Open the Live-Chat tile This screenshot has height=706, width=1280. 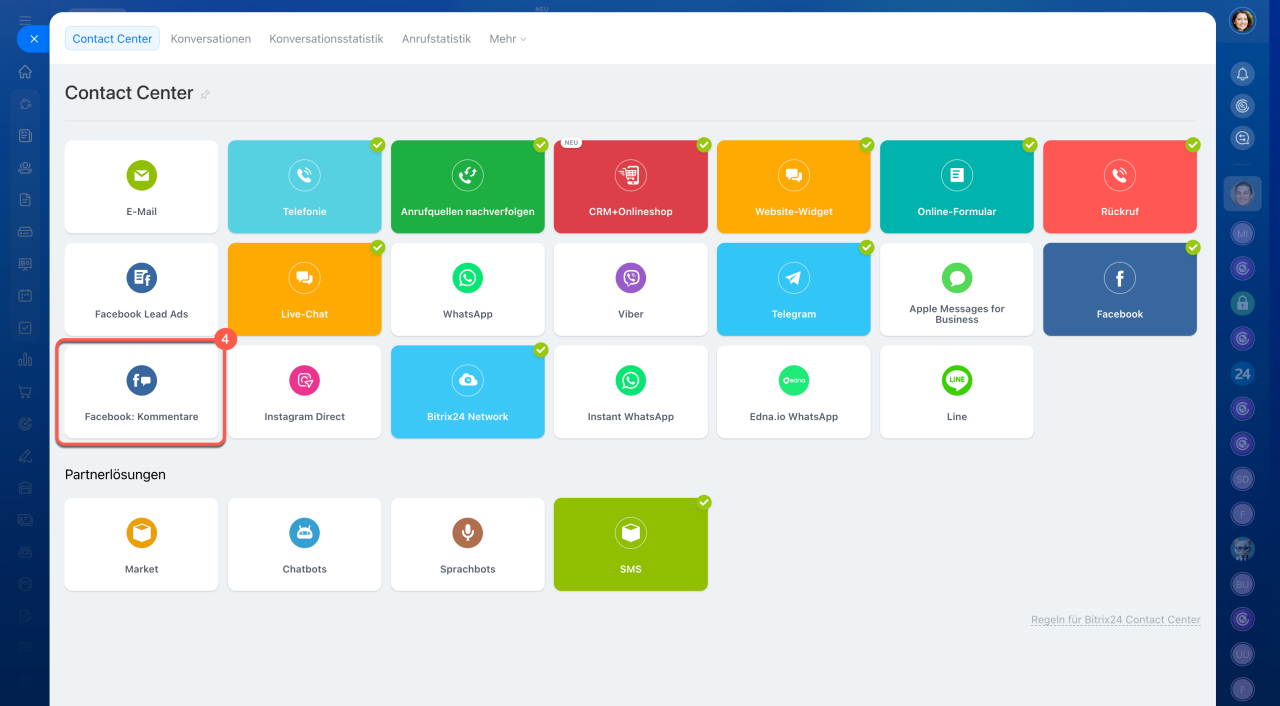coord(305,289)
